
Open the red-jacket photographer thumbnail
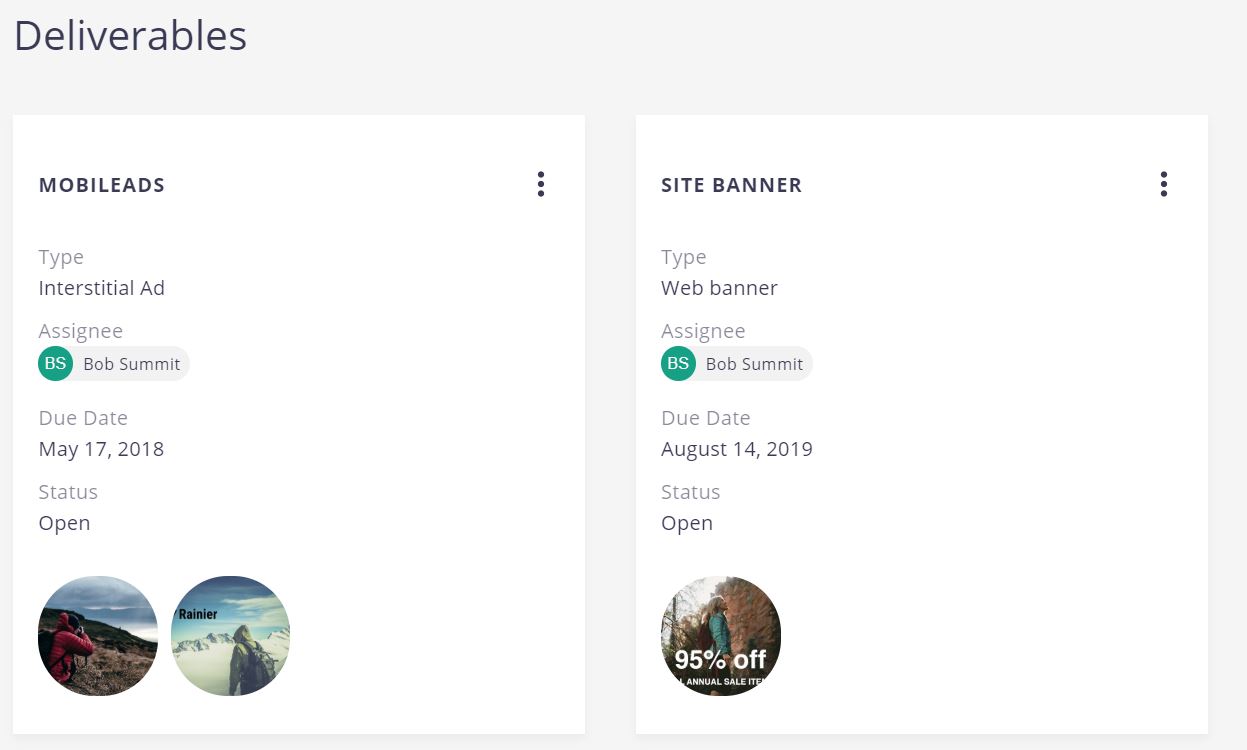[98, 636]
